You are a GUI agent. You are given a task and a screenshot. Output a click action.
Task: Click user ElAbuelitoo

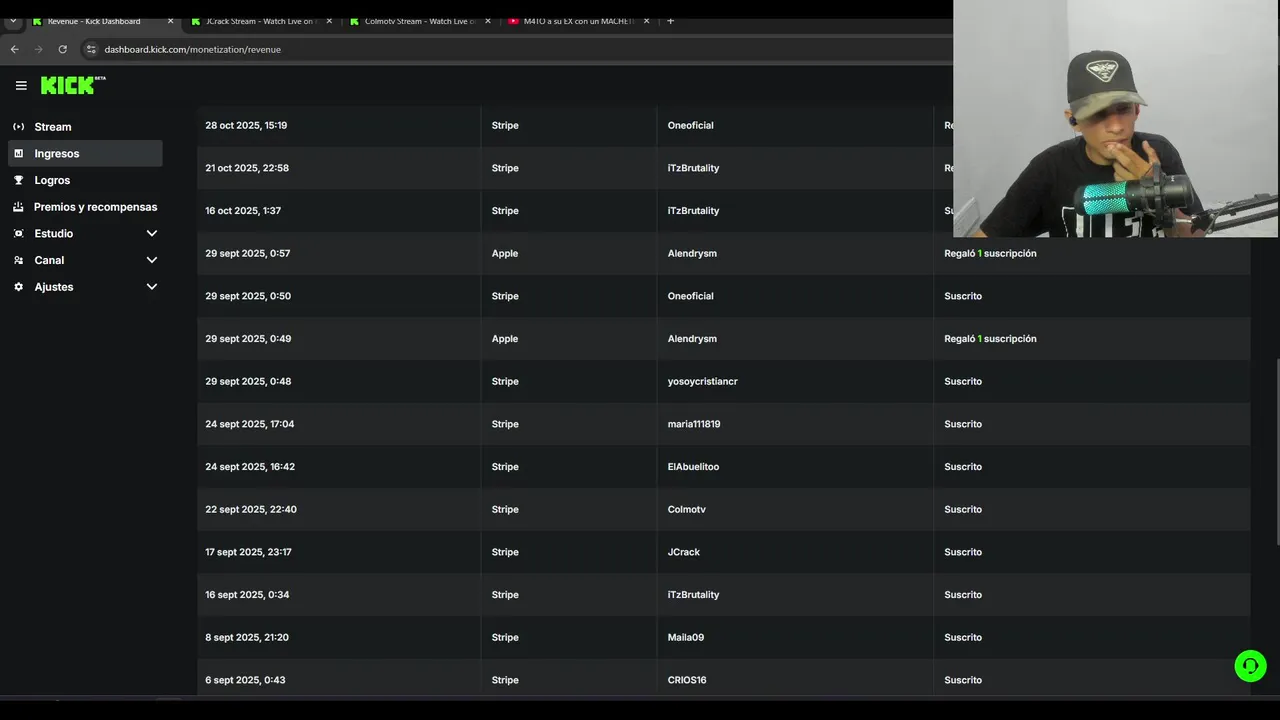tap(693, 467)
